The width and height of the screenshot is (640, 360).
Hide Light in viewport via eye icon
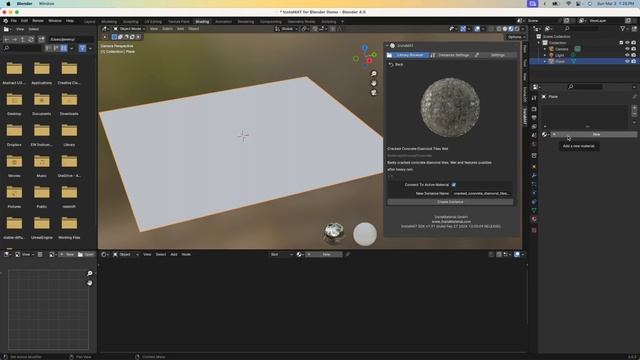tap(627, 55)
